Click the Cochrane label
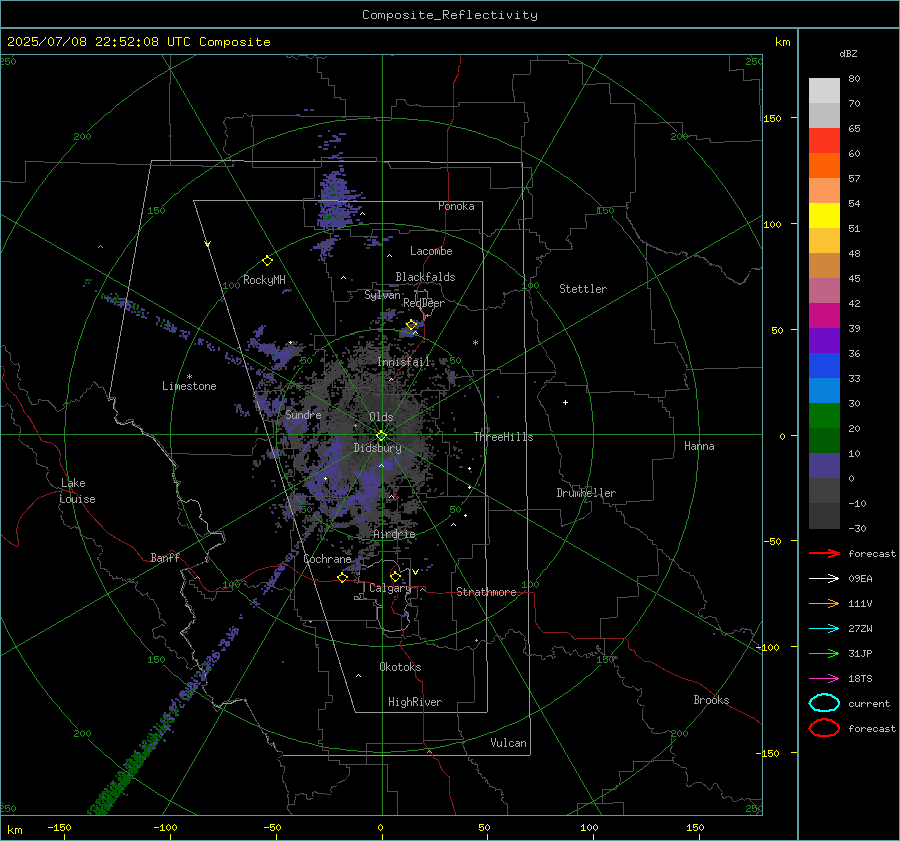 (327, 559)
